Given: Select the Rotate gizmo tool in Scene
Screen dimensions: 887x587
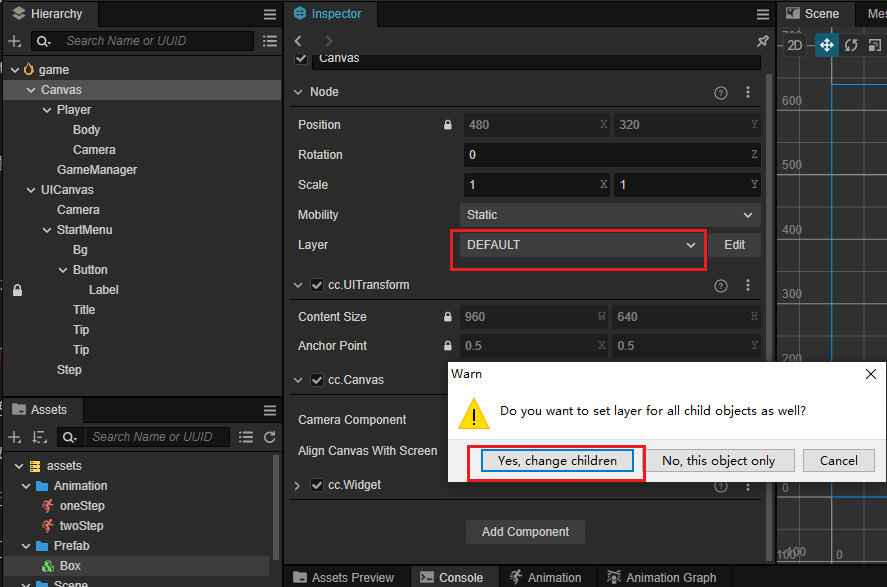Looking at the screenshot, I should tap(851, 45).
